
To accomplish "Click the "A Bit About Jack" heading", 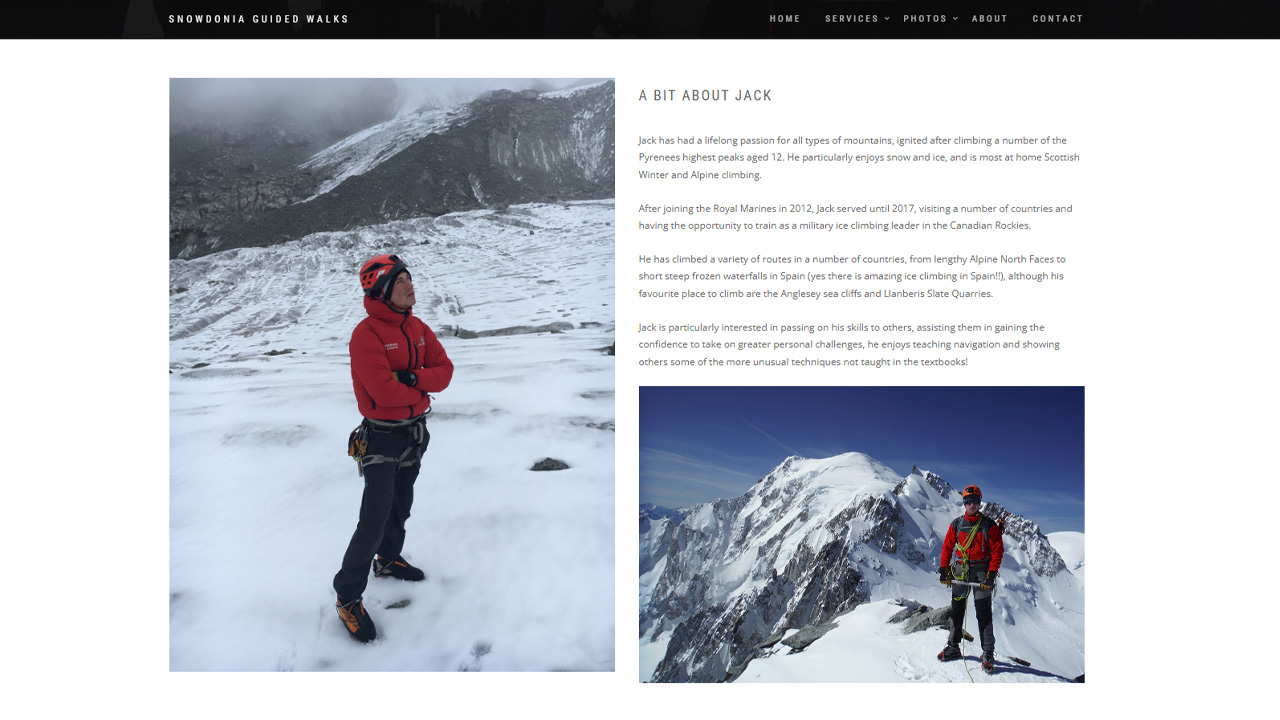I will (x=706, y=96).
